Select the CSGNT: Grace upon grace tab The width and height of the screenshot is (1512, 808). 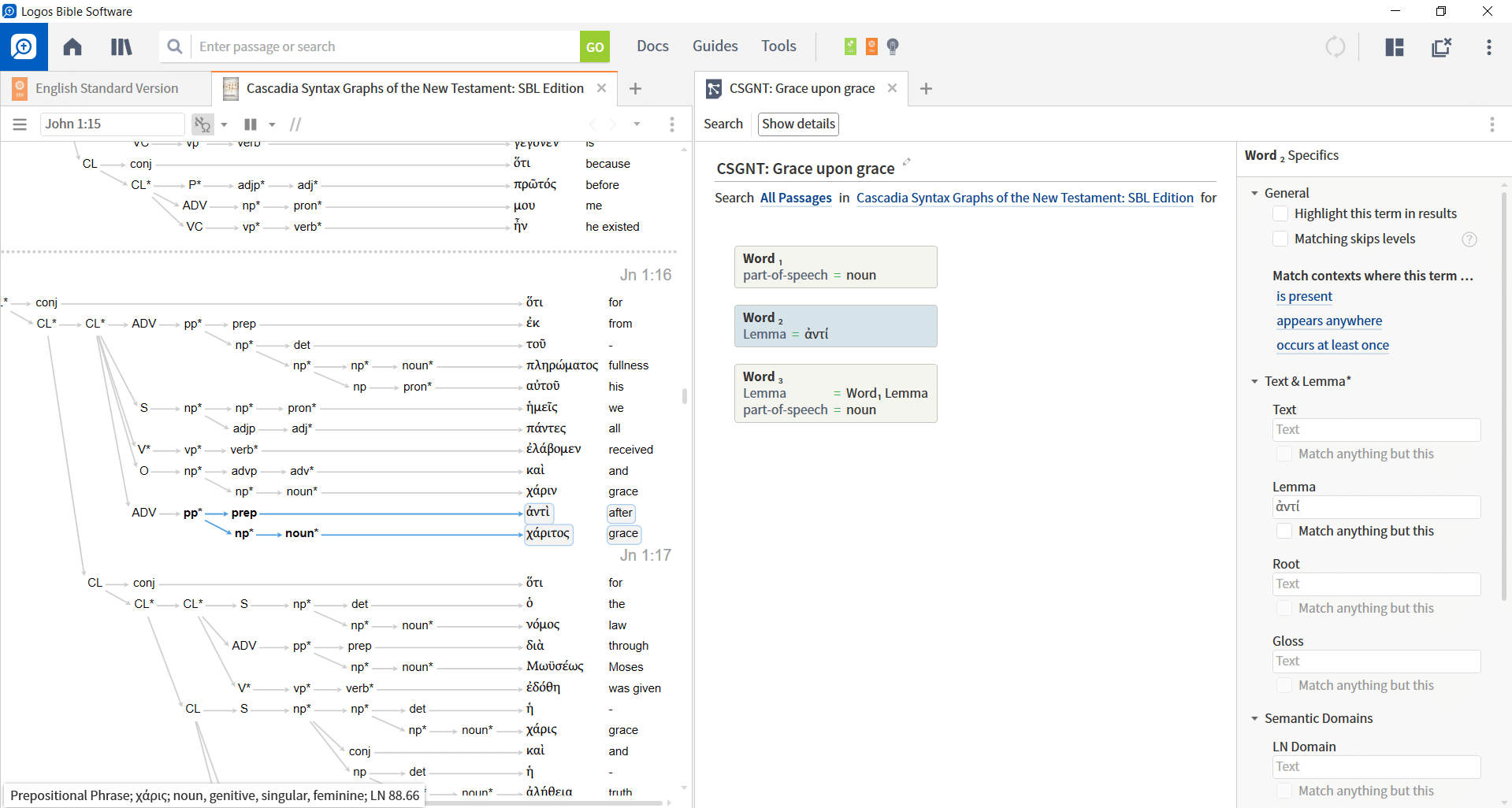[801, 88]
